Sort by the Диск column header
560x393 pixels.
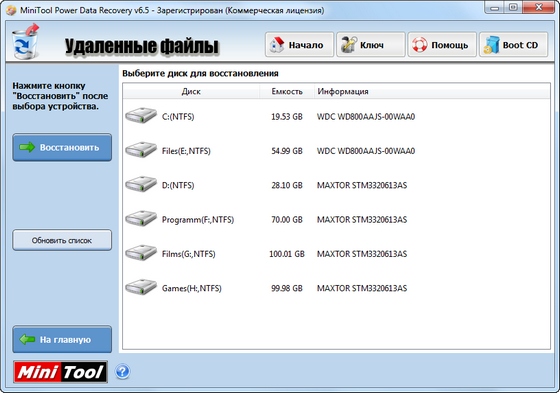[191, 91]
